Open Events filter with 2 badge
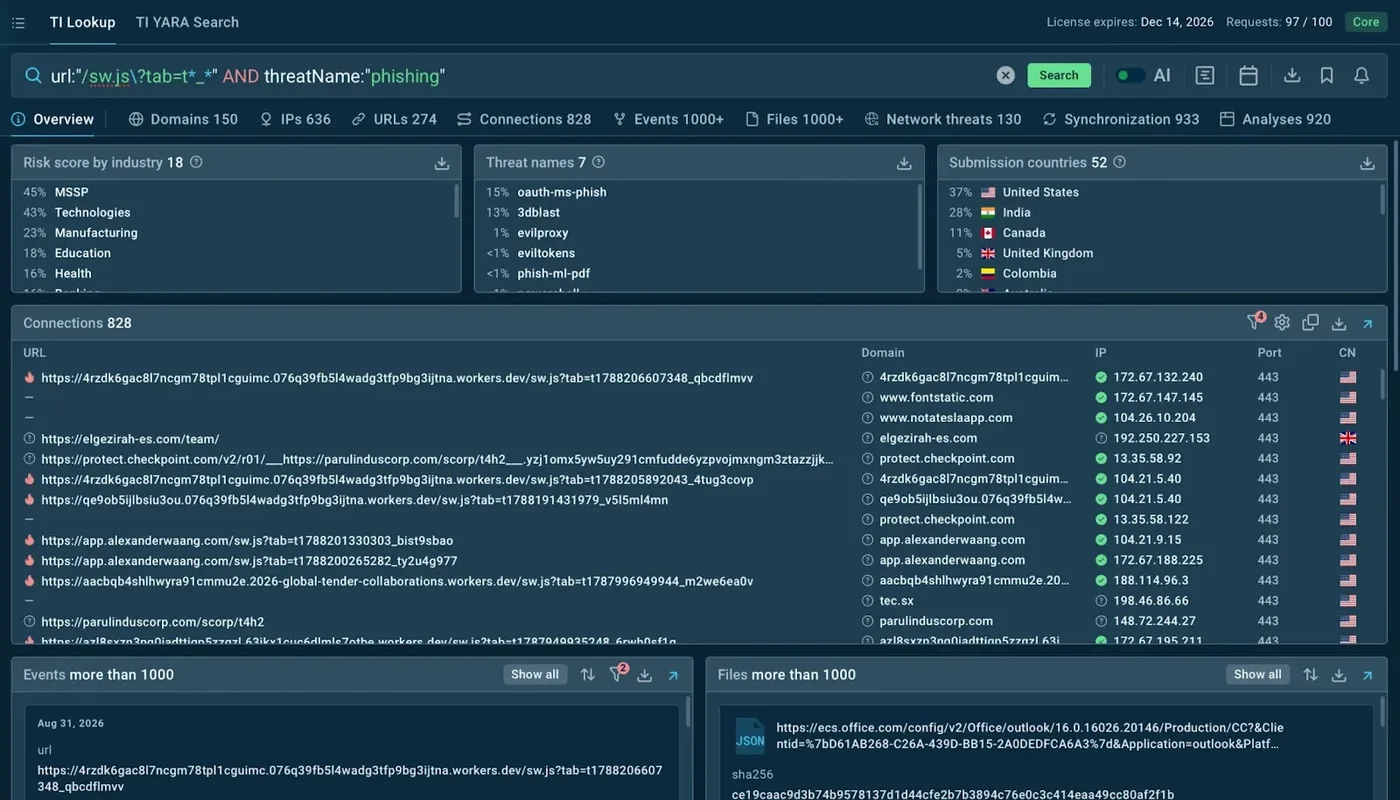The height and width of the screenshot is (800, 1400). click(618, 674)
